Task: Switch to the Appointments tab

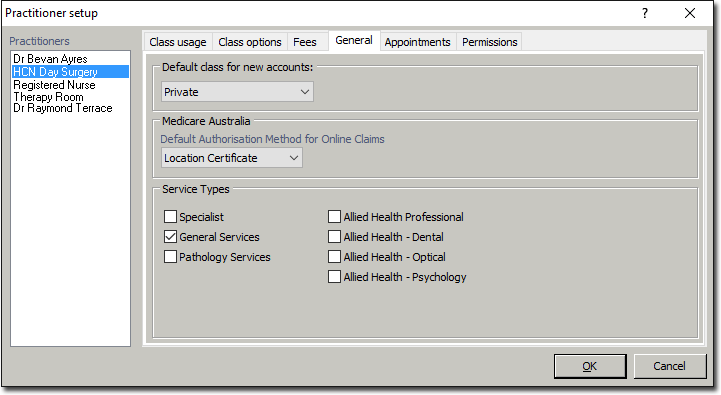Action: [x=418, y=42]
